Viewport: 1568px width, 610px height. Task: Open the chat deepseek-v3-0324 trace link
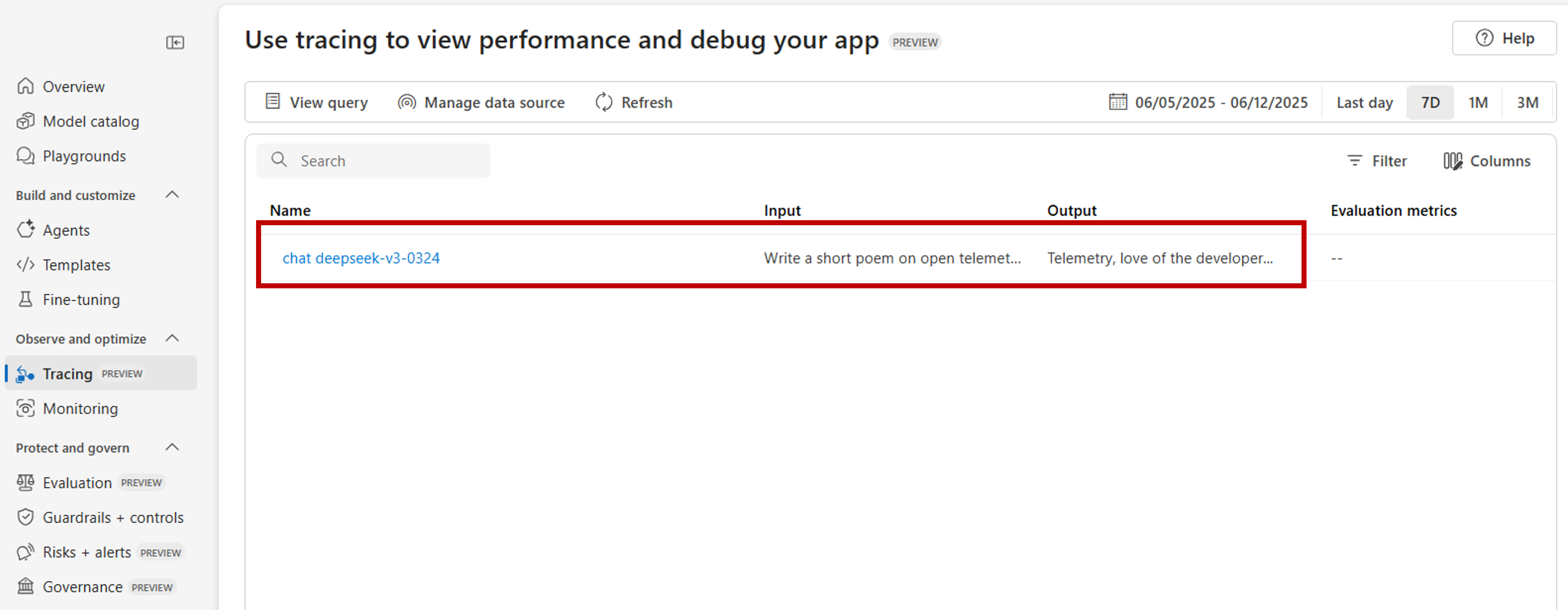[x=361, y=258]
